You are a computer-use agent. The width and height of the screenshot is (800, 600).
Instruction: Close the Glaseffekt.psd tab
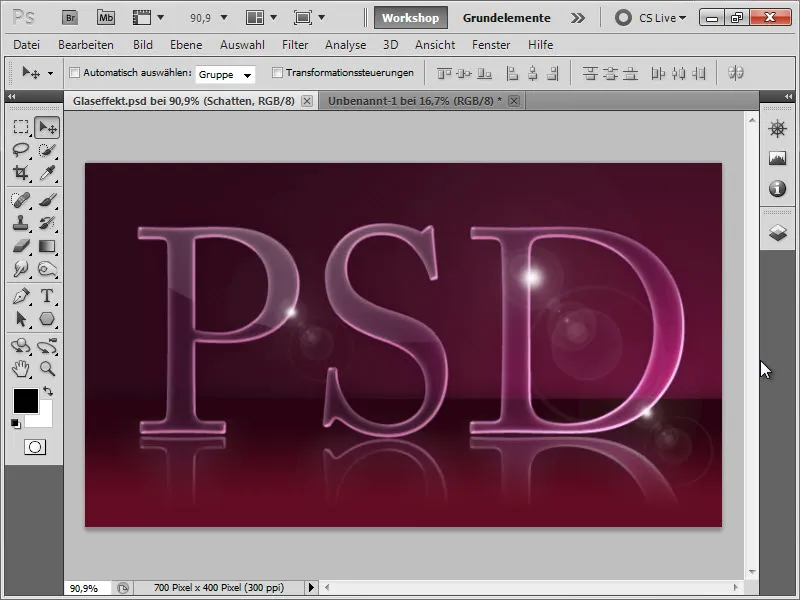[x=307, y=101]
